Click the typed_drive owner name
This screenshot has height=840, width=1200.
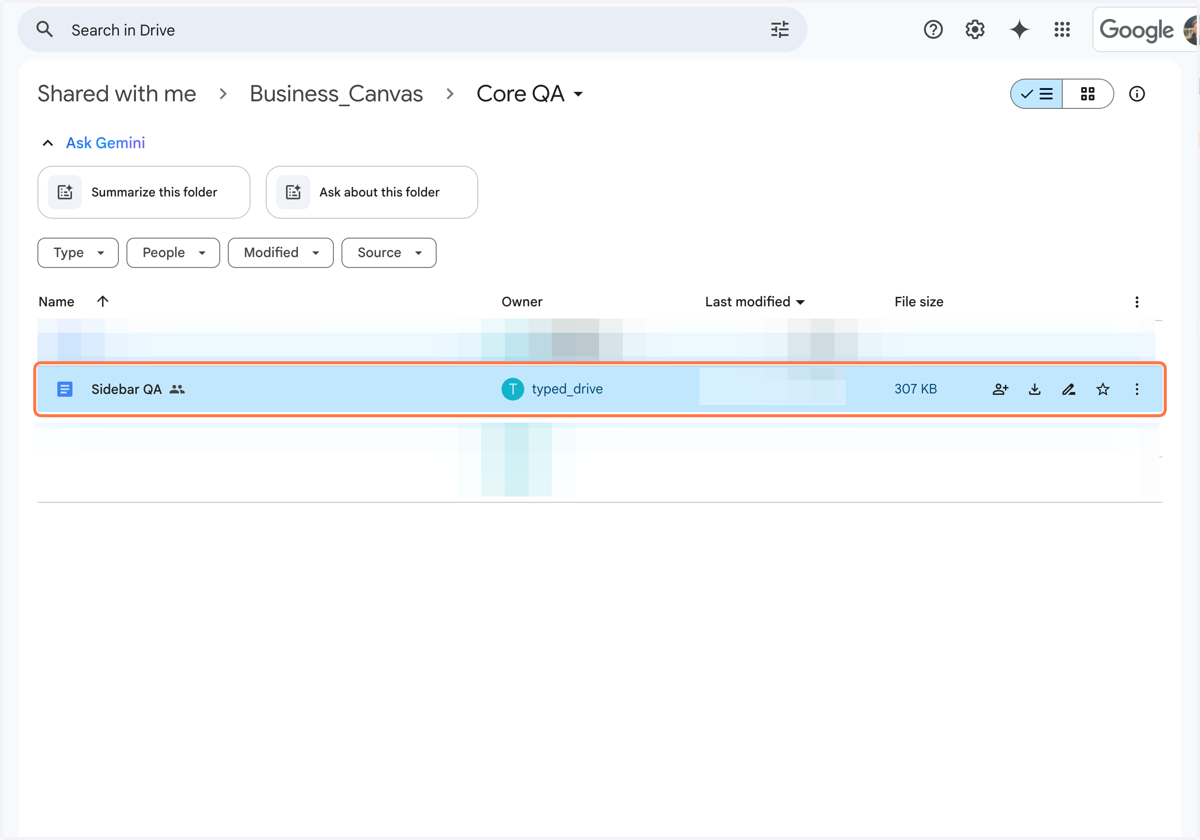567,389
